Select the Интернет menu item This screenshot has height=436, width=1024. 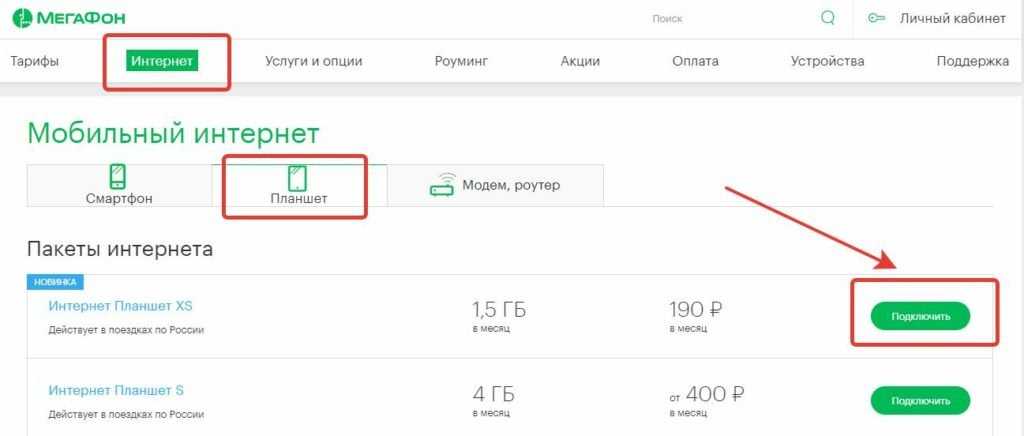pyautogui.click(x=162, y=61)
